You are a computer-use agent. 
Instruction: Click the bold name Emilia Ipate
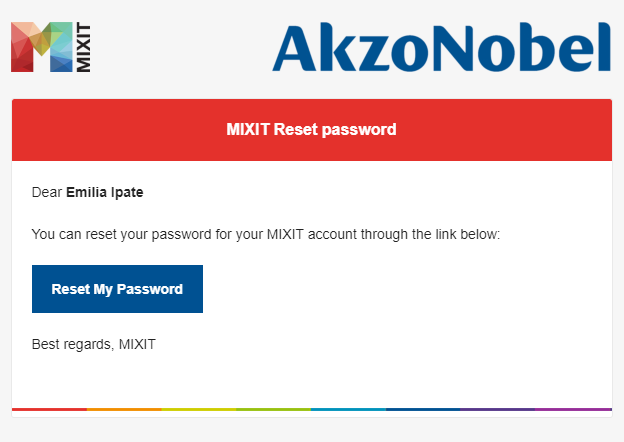click(x=105, y=192)
